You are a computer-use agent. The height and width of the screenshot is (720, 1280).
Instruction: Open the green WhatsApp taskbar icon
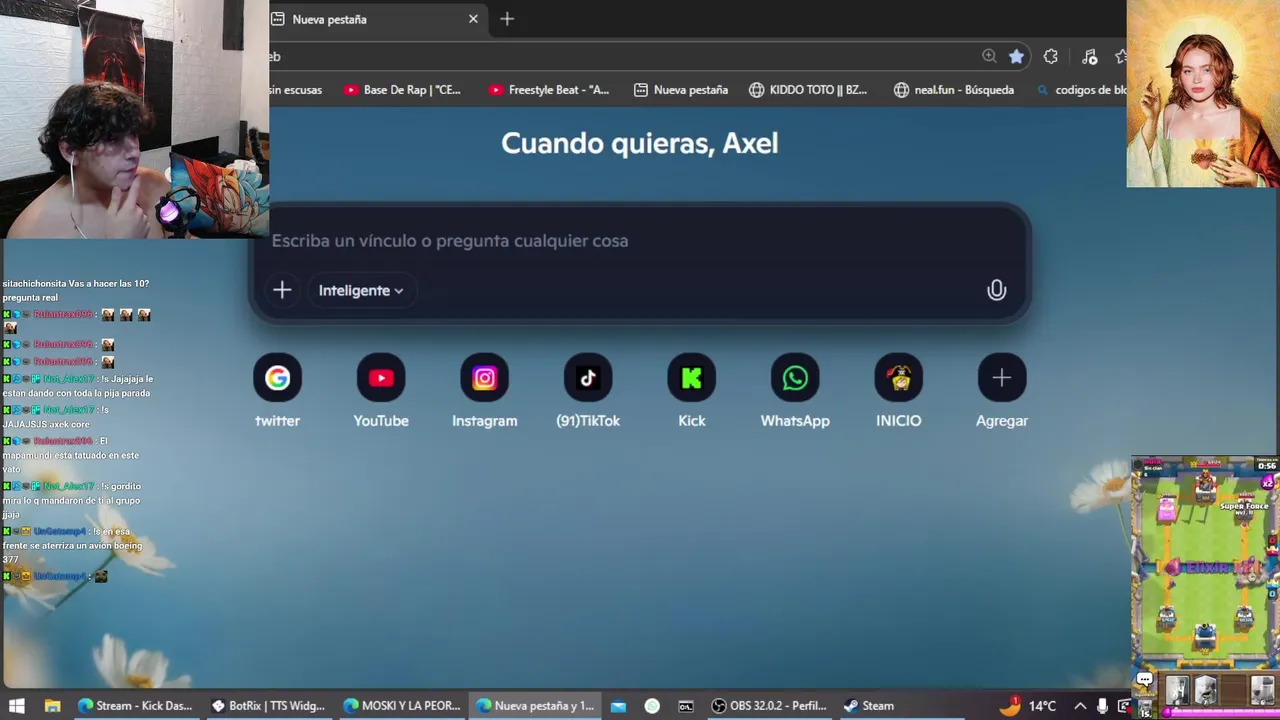[652, 706]
